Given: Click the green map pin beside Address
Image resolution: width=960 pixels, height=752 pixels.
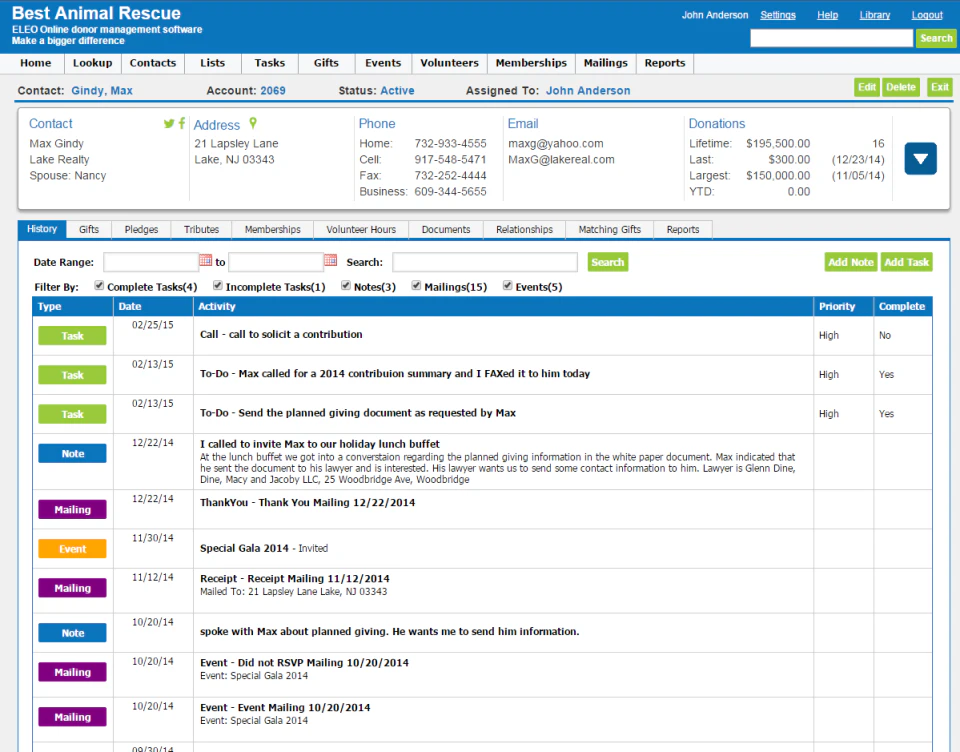Looking at the screenshot, I should [x=252, y=123].
